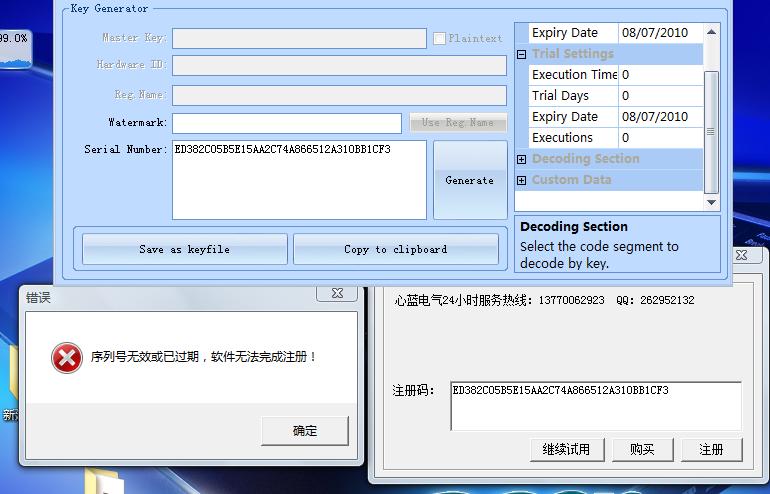Viewport: 770px width, 494px height.
Task: Click into the 注册码 registration code box
Action: pos(595,406)
